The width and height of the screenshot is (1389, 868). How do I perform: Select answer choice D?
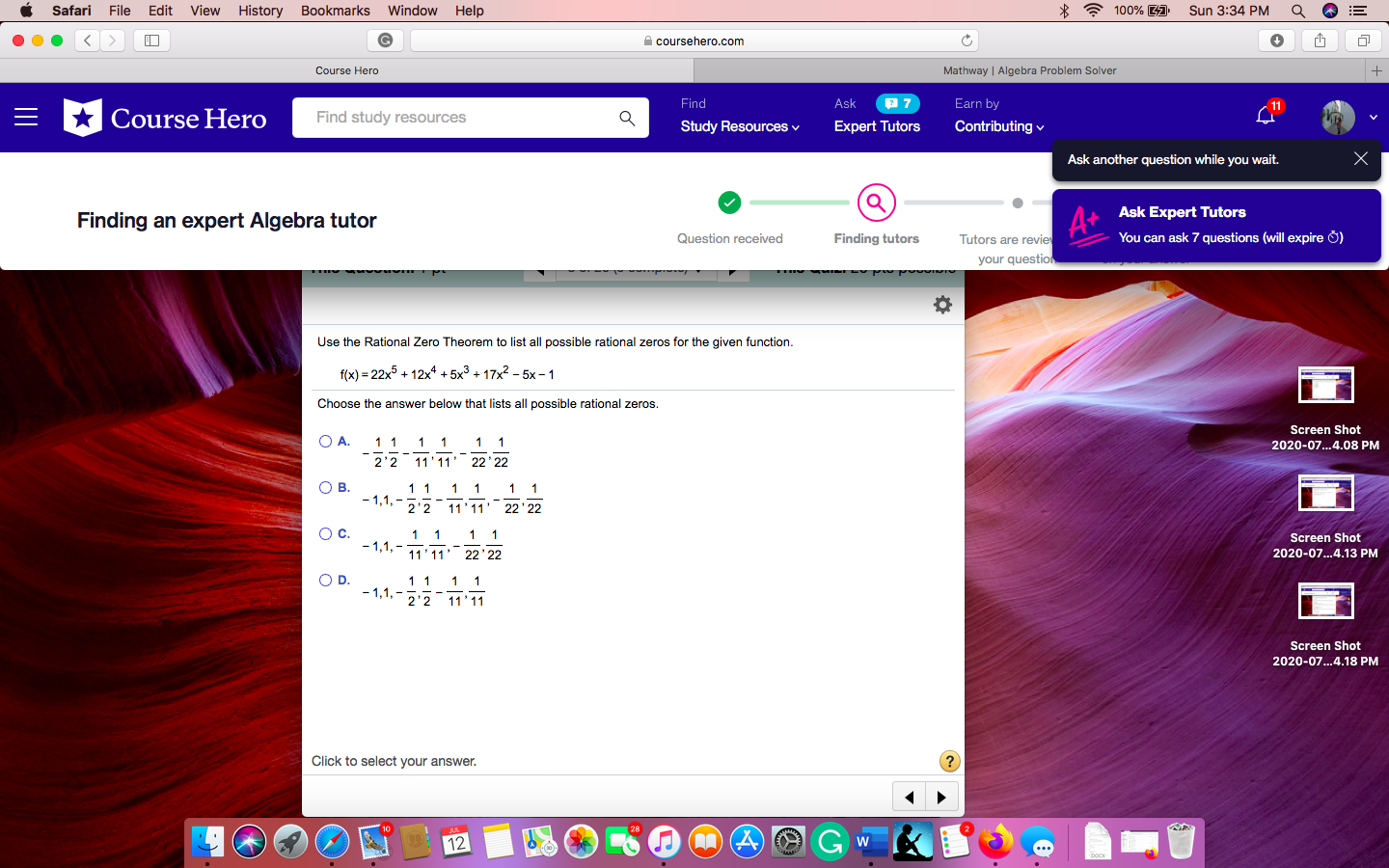[x=325, y=581]
